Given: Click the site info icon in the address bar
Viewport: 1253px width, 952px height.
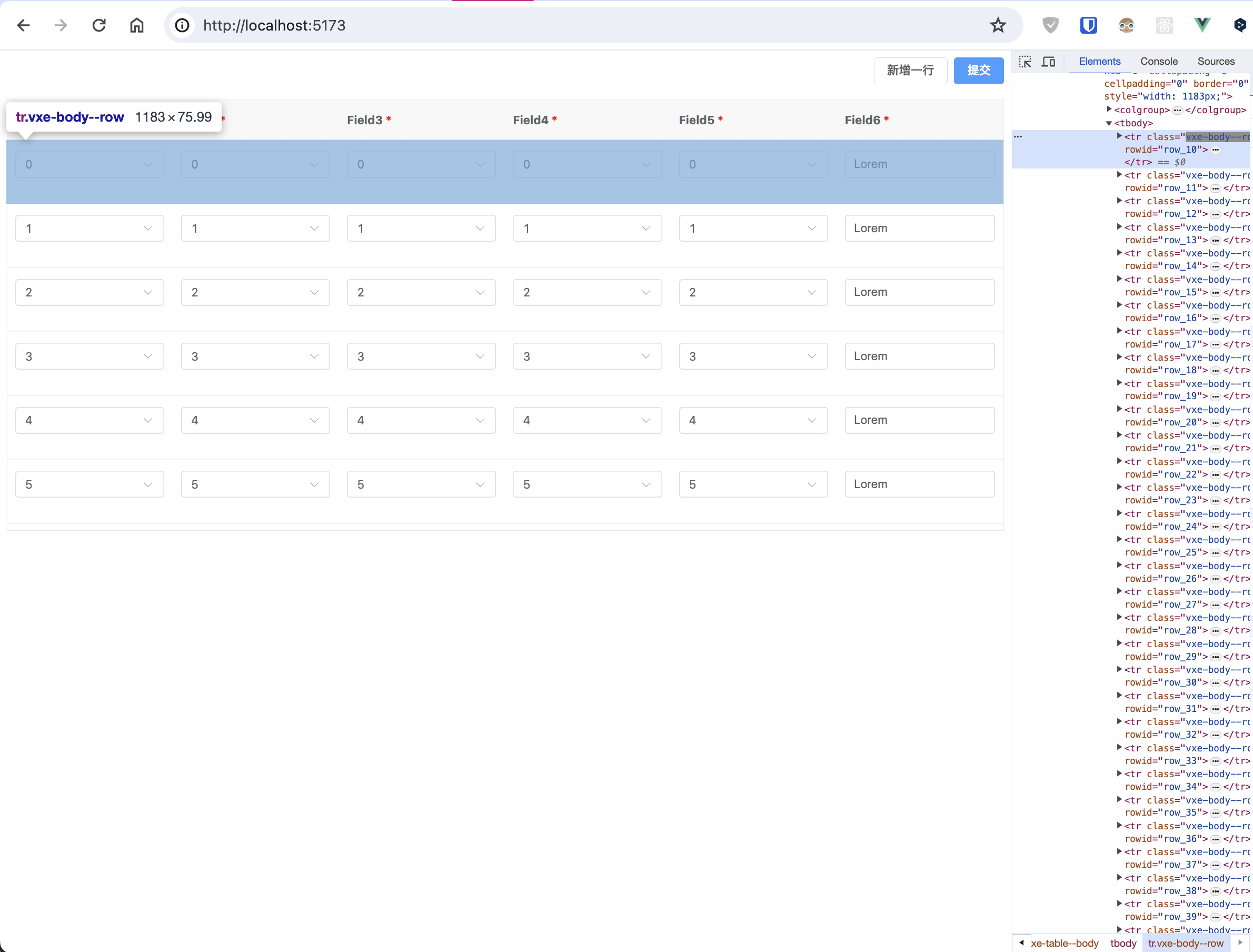Looking at the screenshot, I should 182,25.
